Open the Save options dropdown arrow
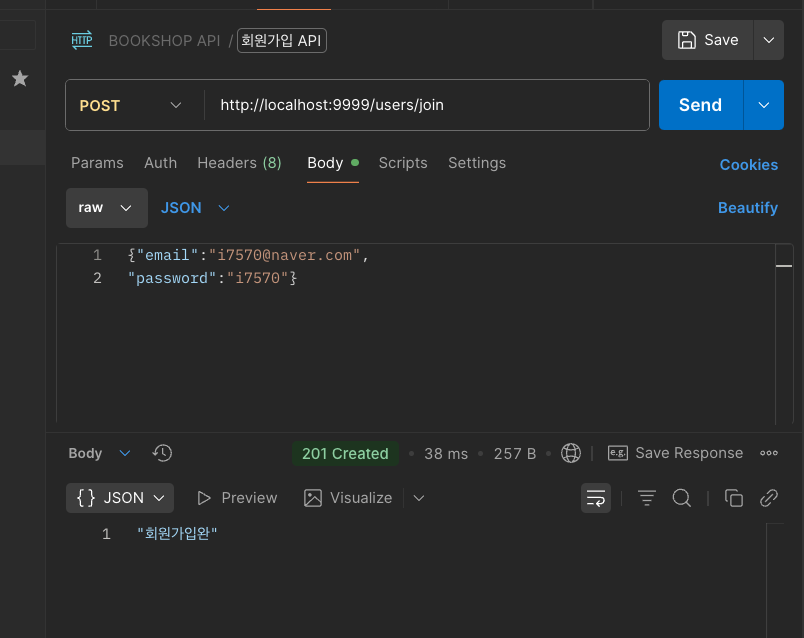 coord(768,40)
